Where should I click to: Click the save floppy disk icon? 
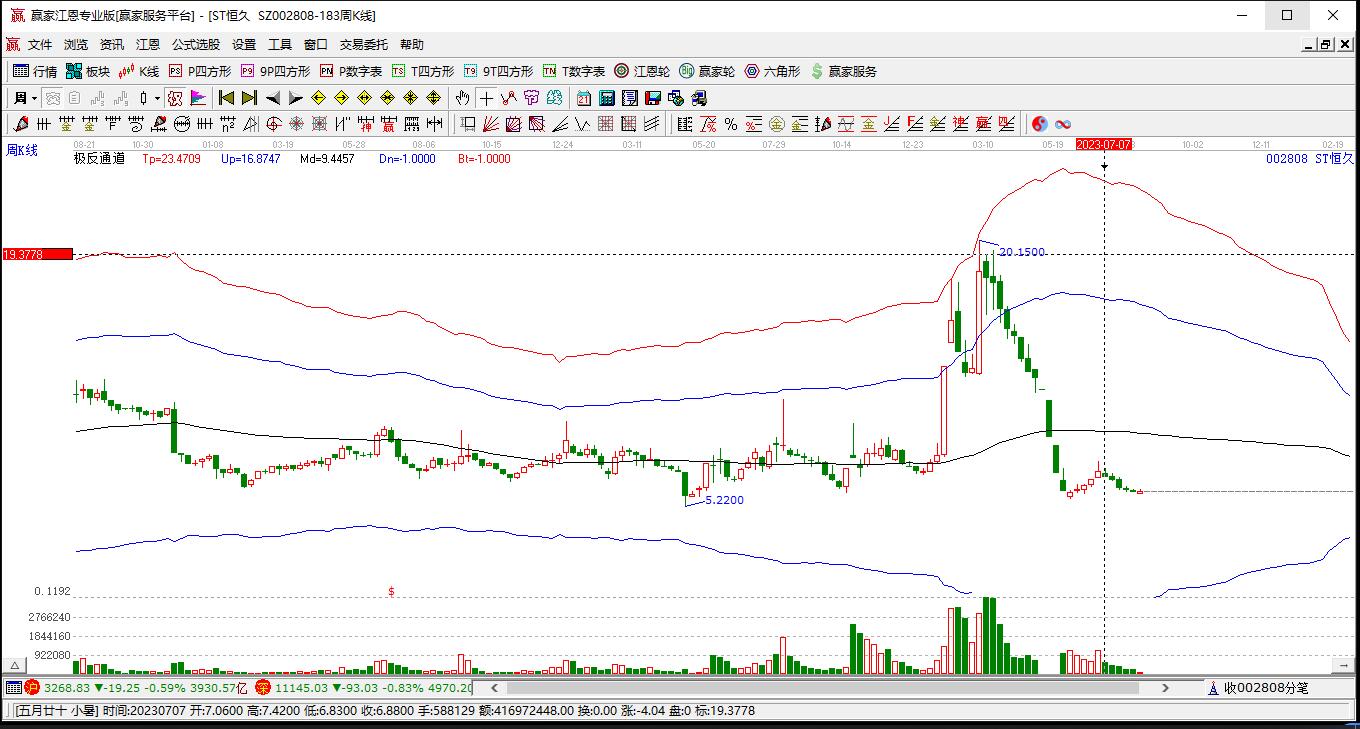653,98
